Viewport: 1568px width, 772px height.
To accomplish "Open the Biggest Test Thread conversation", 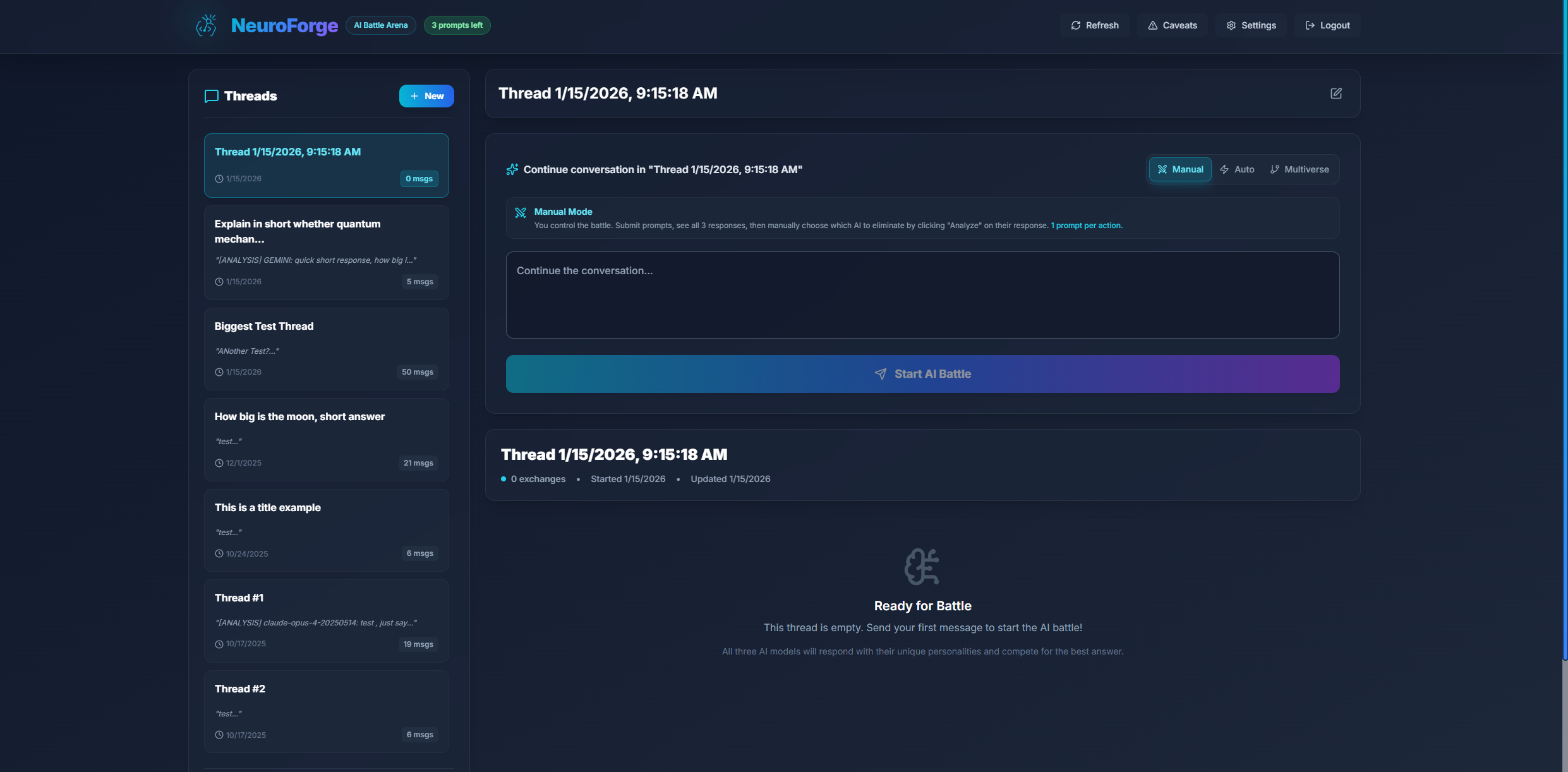I will [x=326, y=348].
